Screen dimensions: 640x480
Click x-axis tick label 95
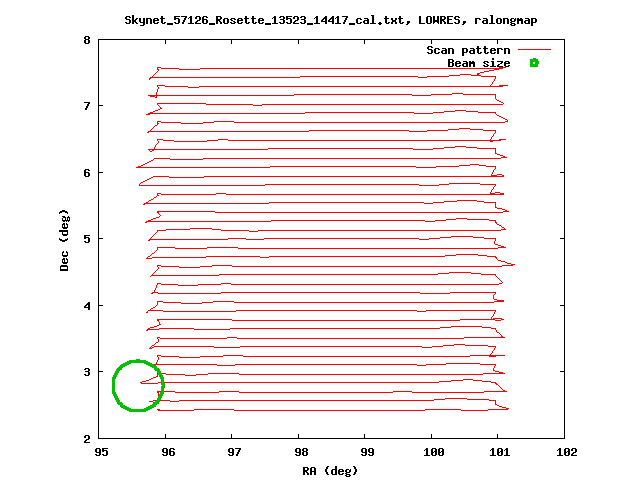click(101, 452)
